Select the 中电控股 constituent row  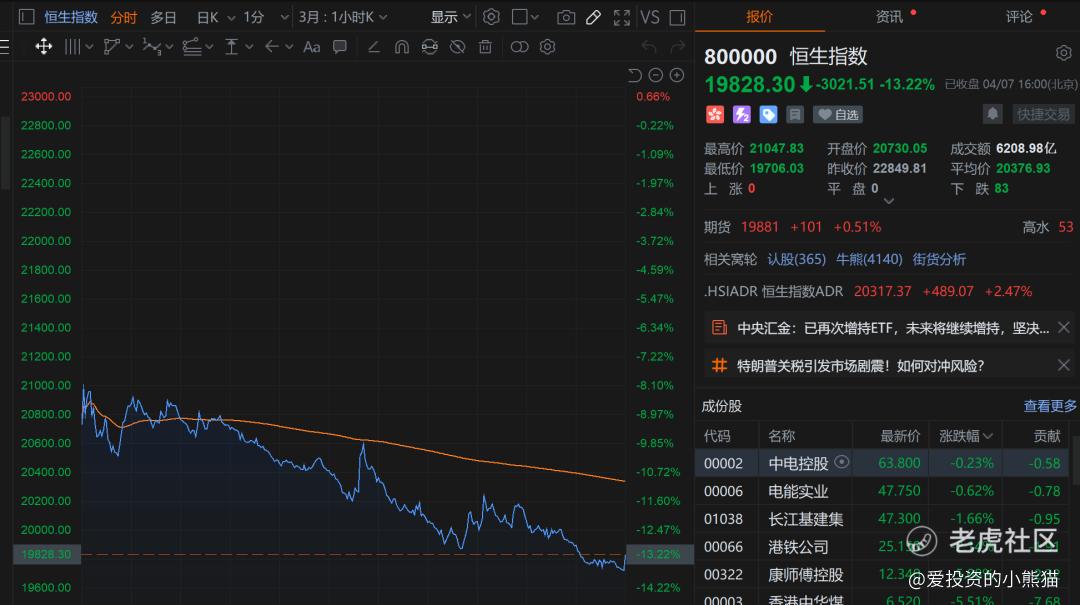pos(883,463)
